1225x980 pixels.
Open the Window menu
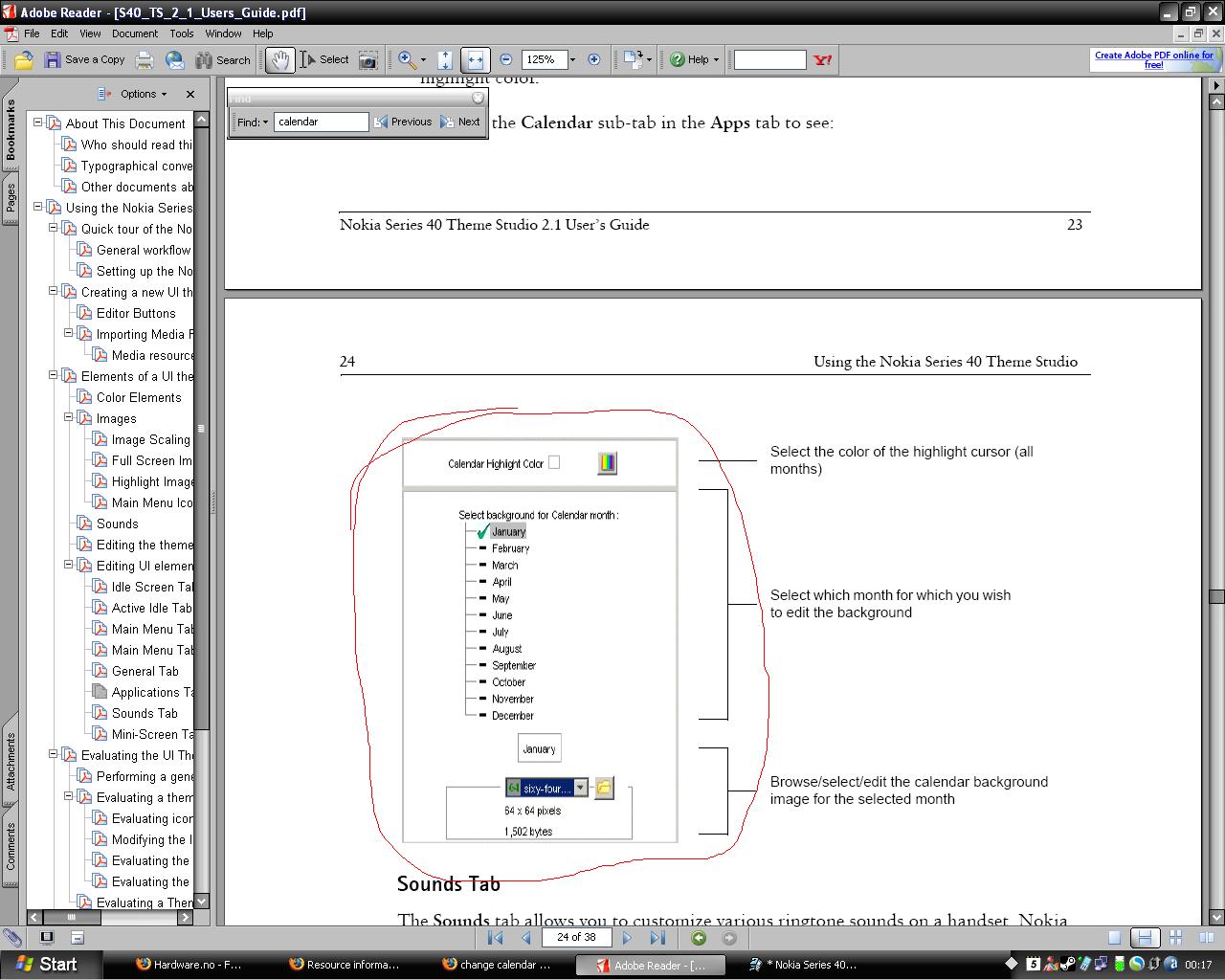(x=223, y=33)
